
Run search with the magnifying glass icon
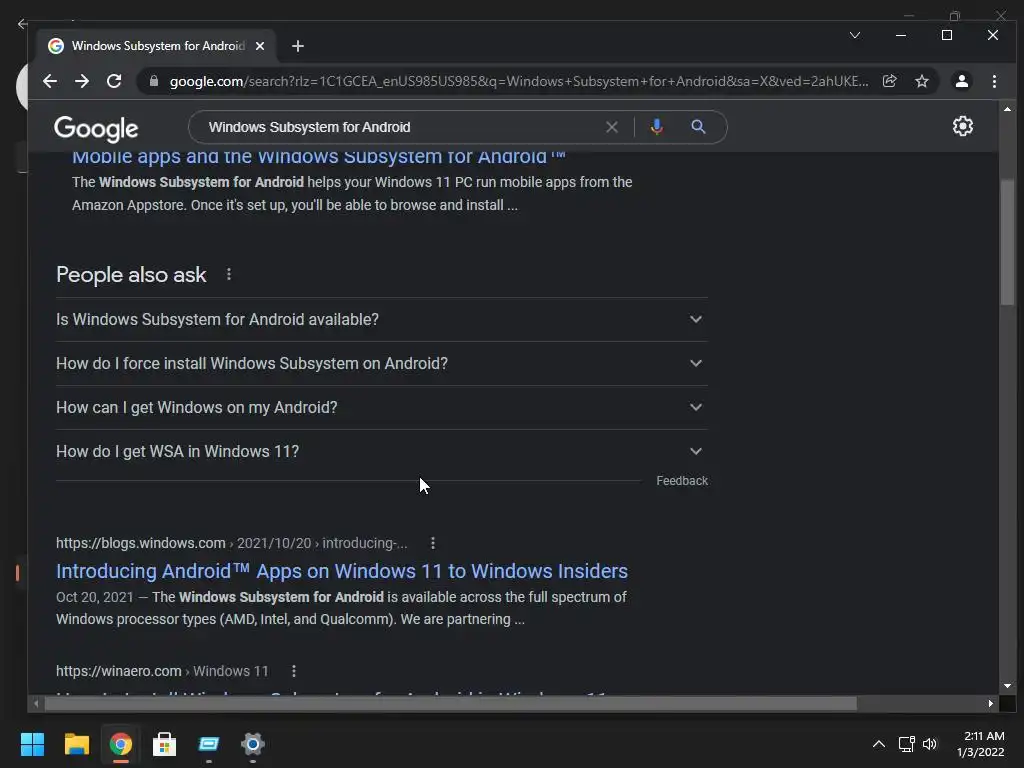click(698, 127)
